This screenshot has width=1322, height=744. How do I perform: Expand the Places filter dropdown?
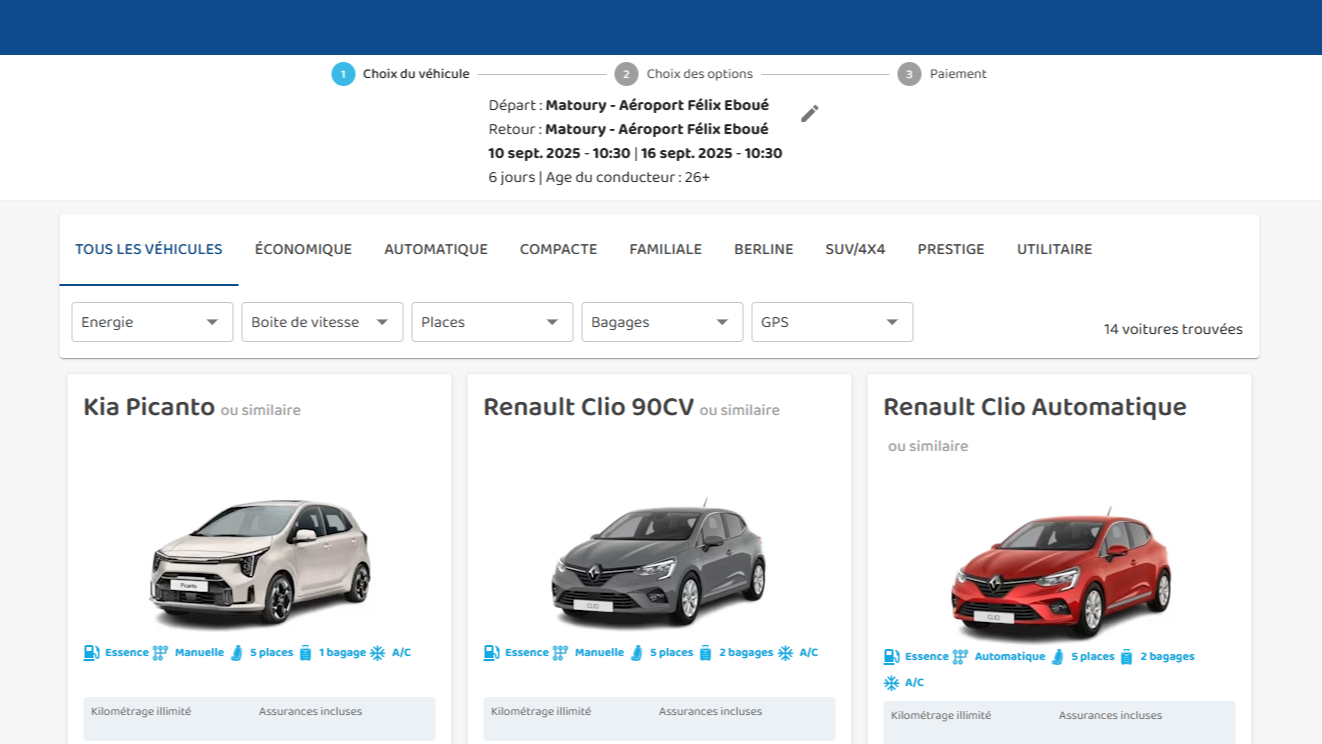coord(492,322)
